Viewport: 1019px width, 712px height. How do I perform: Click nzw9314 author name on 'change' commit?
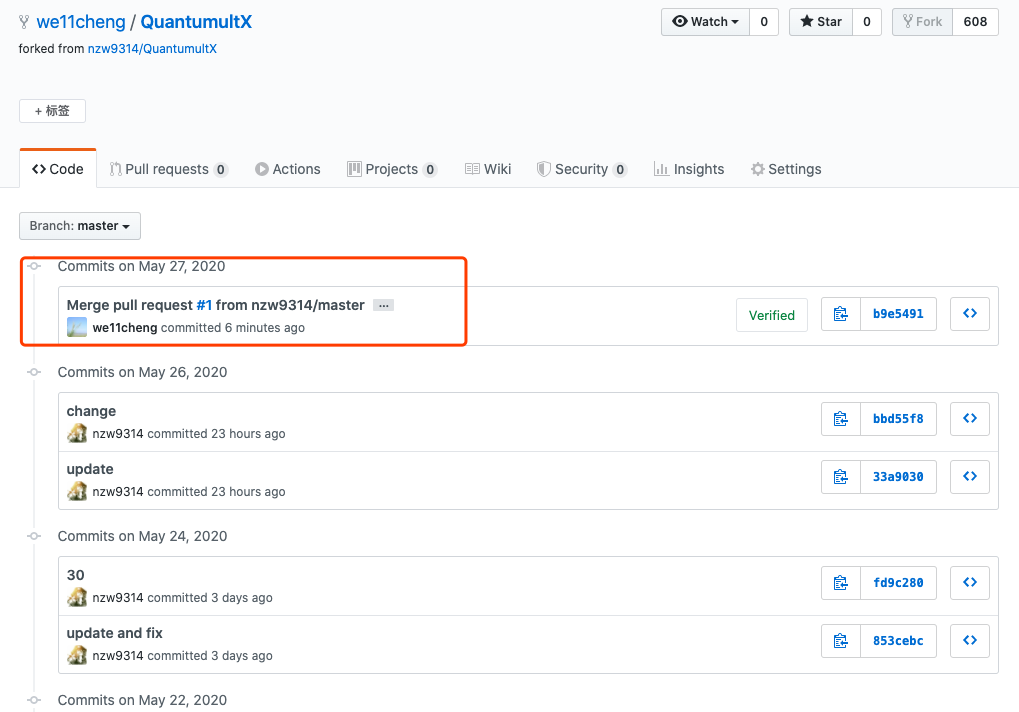coord(118,433)
